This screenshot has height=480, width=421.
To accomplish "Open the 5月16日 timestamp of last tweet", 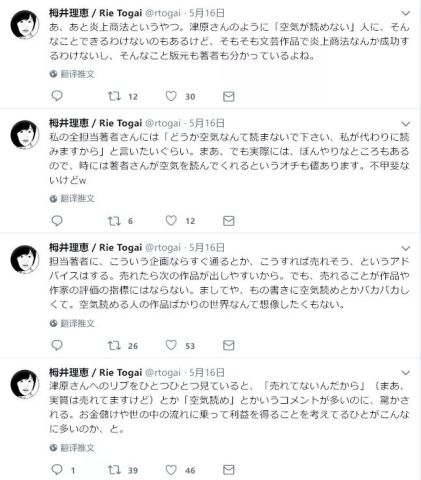I will 207,372.
